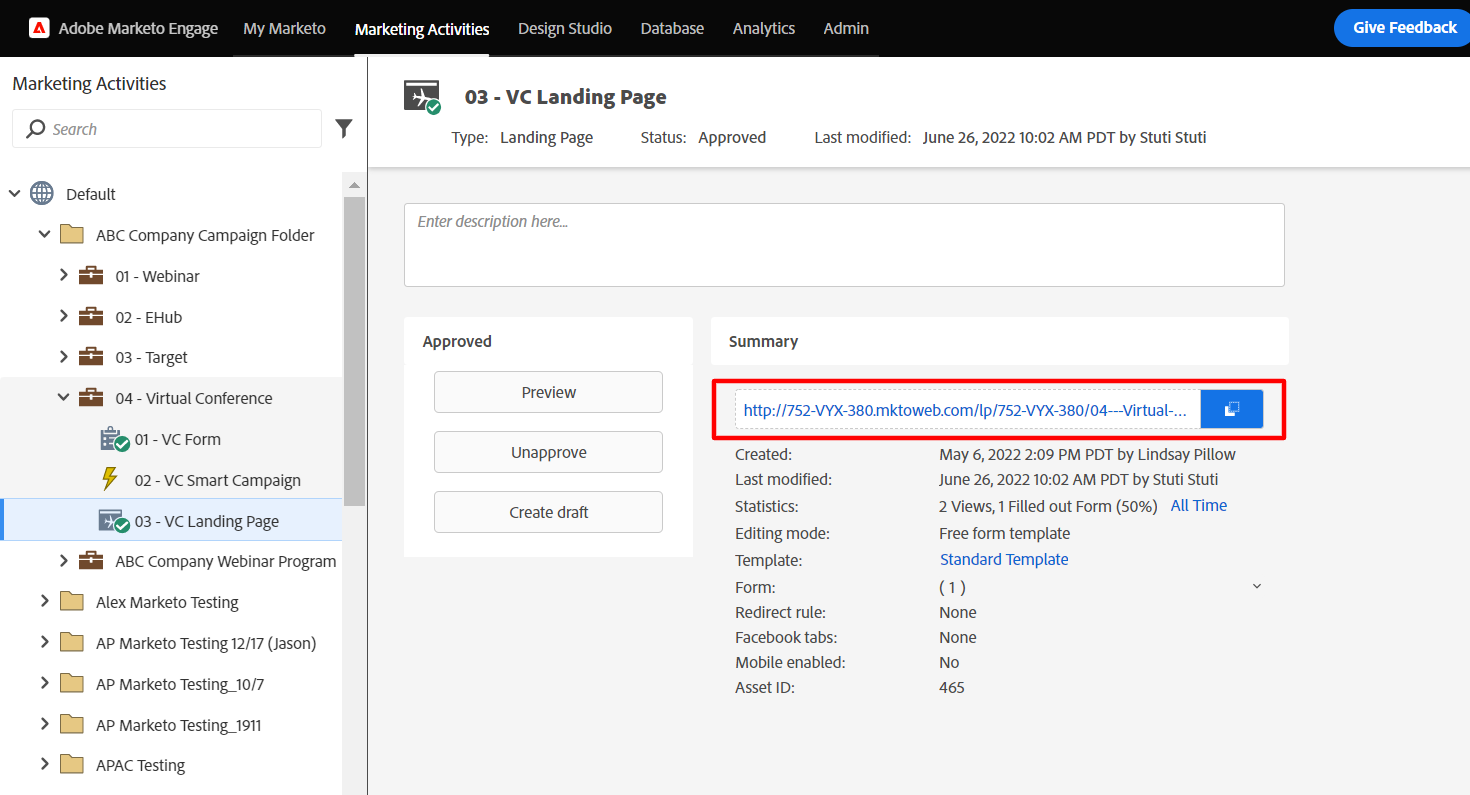The width and height of the screenshot is (1470, 795).
Task: Click the Create draft button
Action: coord(548,512)
